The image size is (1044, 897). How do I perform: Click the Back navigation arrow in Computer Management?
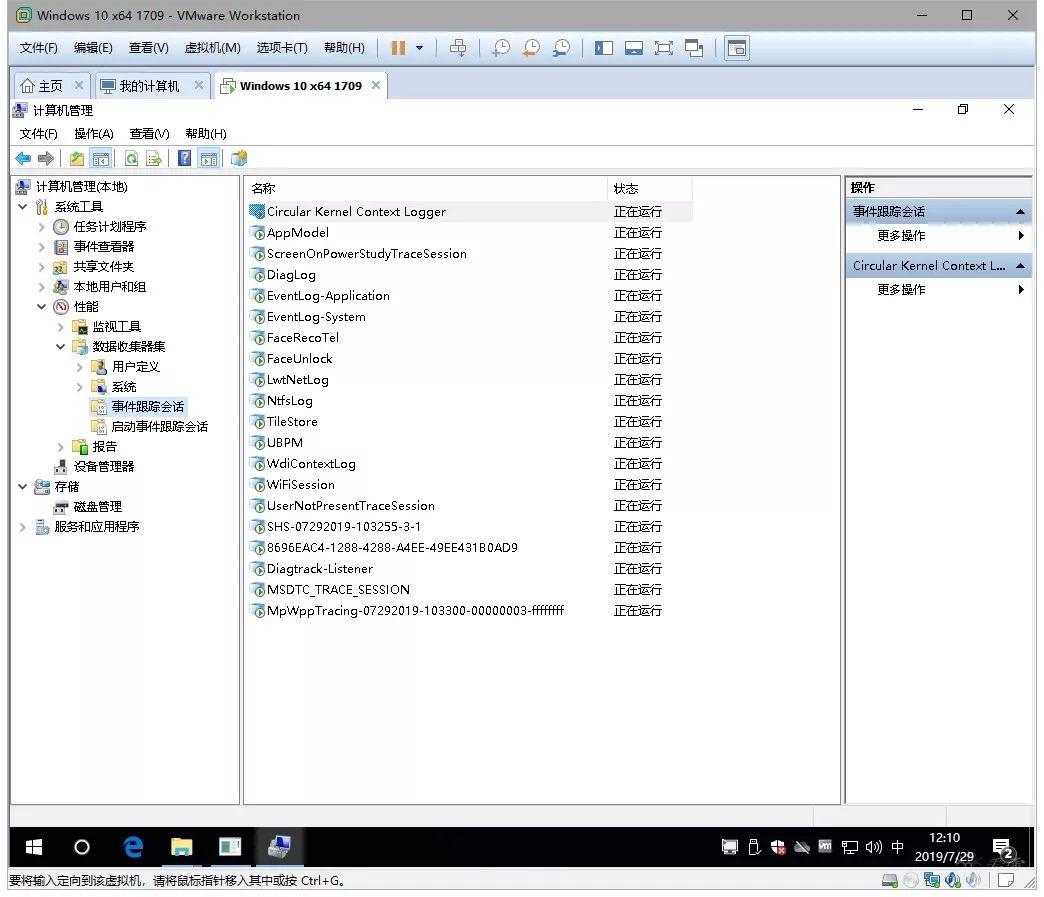coord(23,157)
